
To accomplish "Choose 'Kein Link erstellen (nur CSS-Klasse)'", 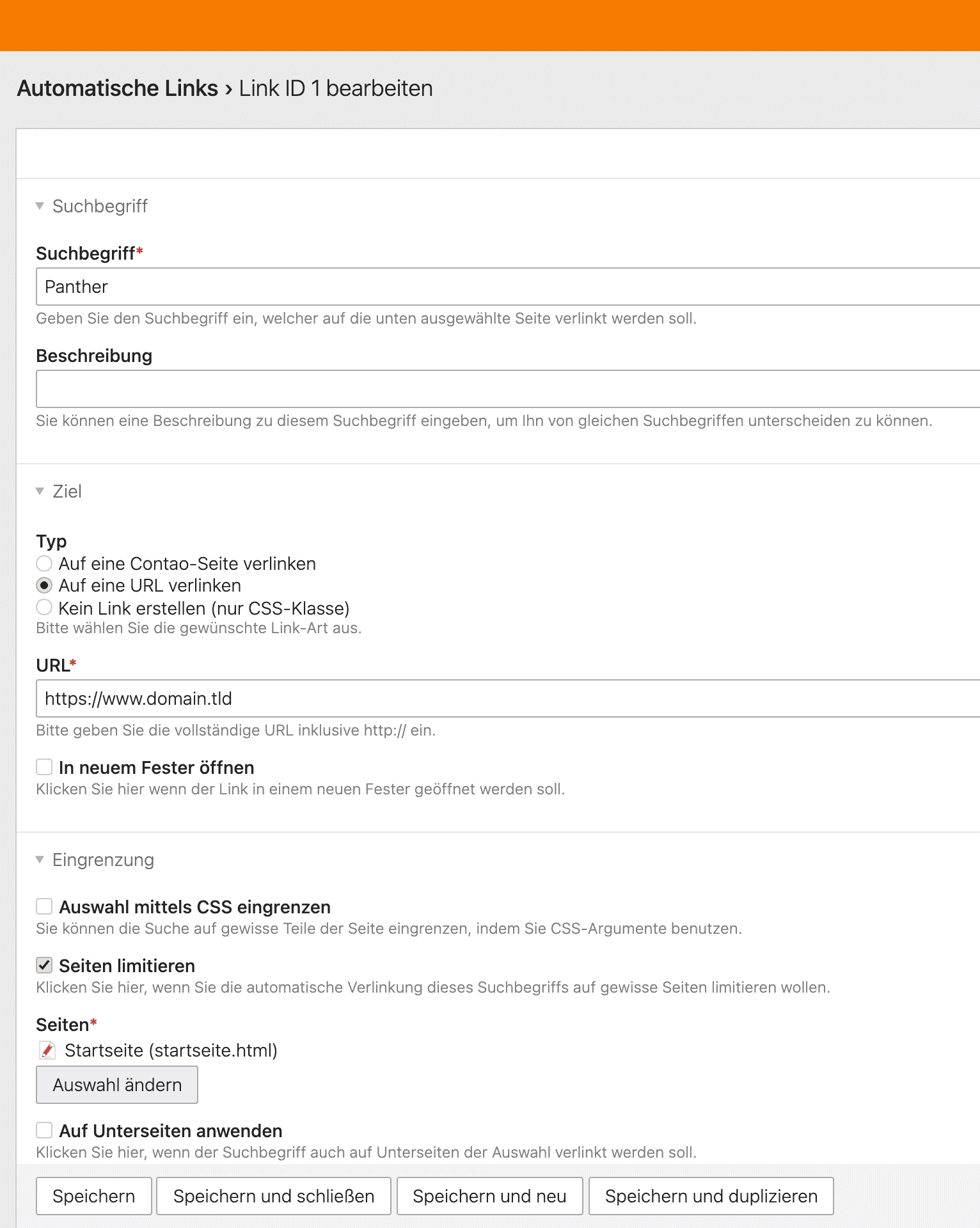I will 44,607.
